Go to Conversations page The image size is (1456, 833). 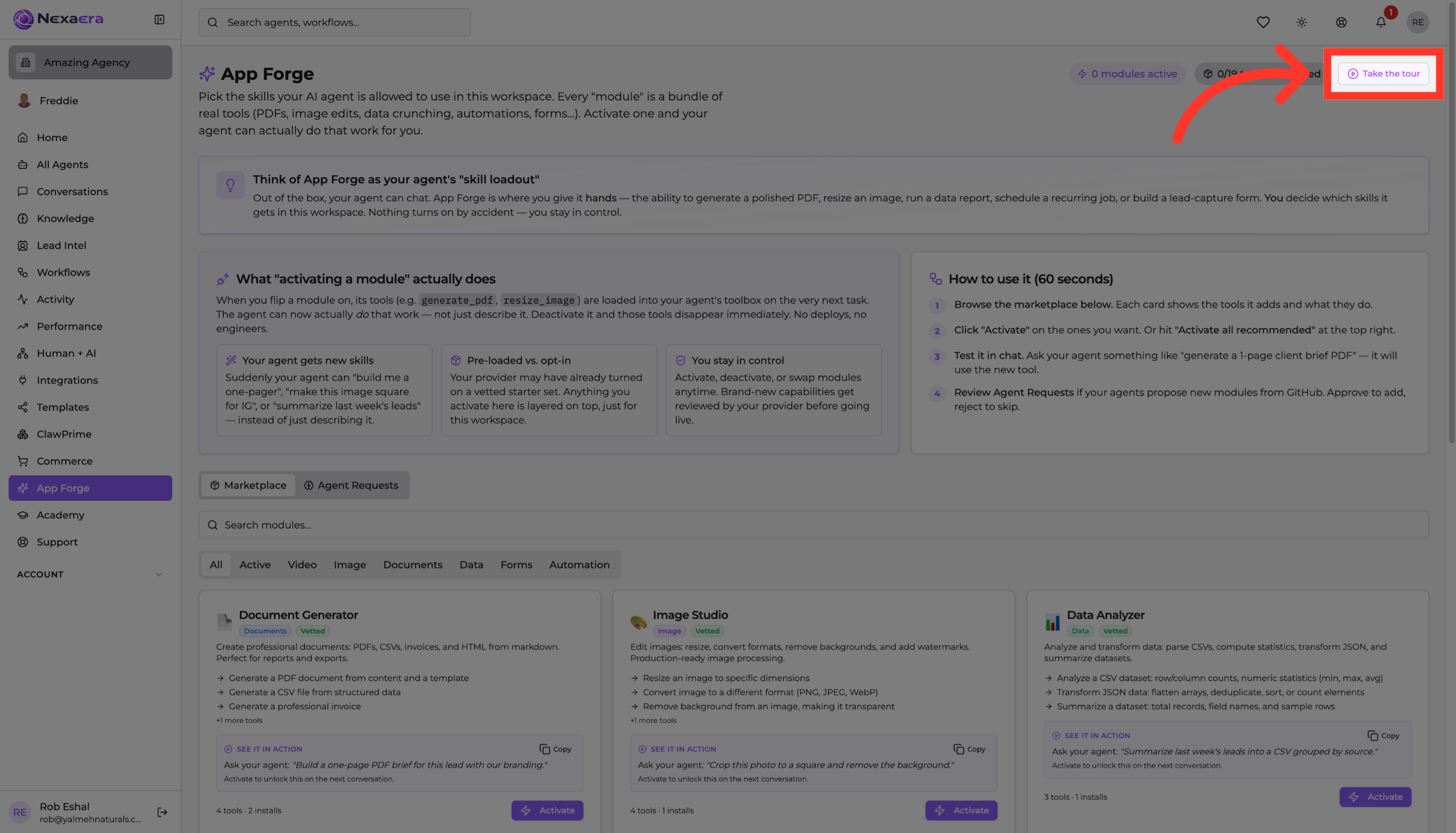[90, 191]
